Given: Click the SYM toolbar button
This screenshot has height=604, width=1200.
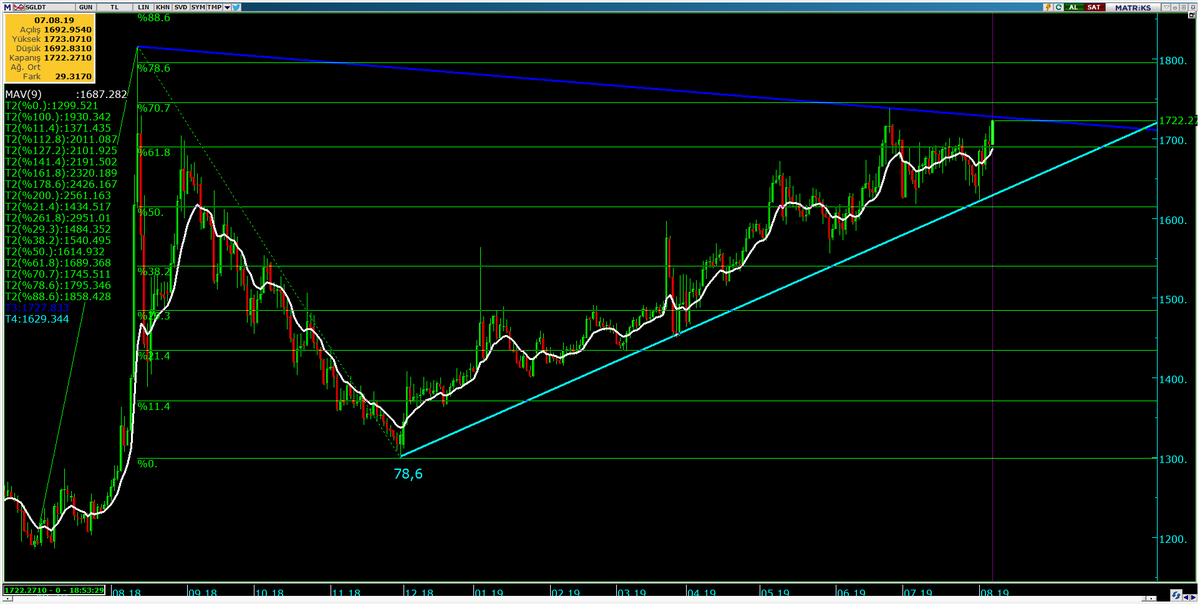Looking at the screenshot, I should 198,7.
